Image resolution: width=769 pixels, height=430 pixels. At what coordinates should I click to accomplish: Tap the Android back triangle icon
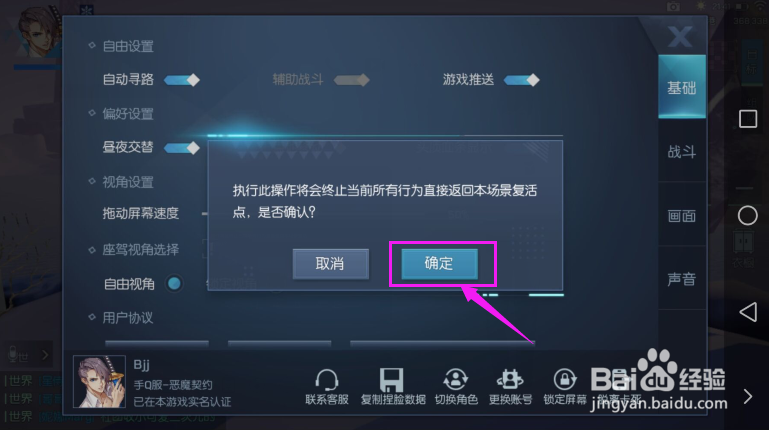(748, 312)
